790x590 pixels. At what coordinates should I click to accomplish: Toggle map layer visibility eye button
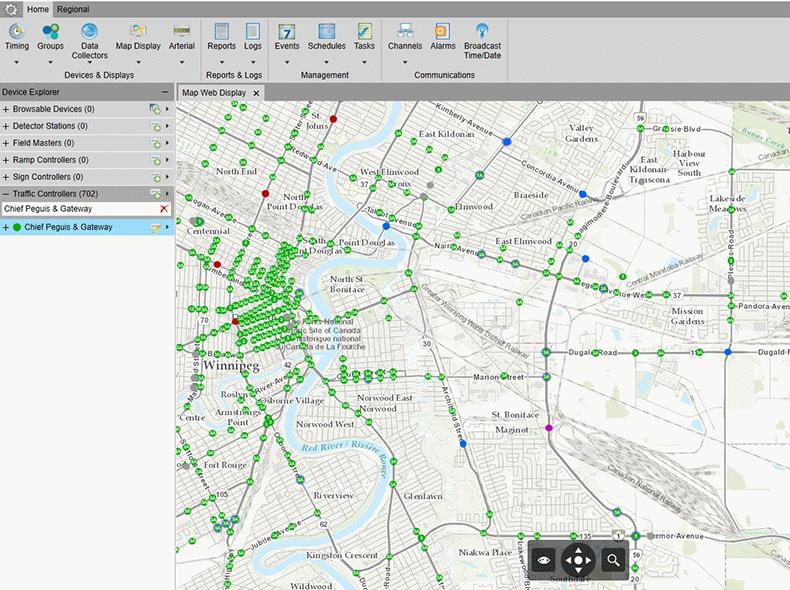pos(543,560)
